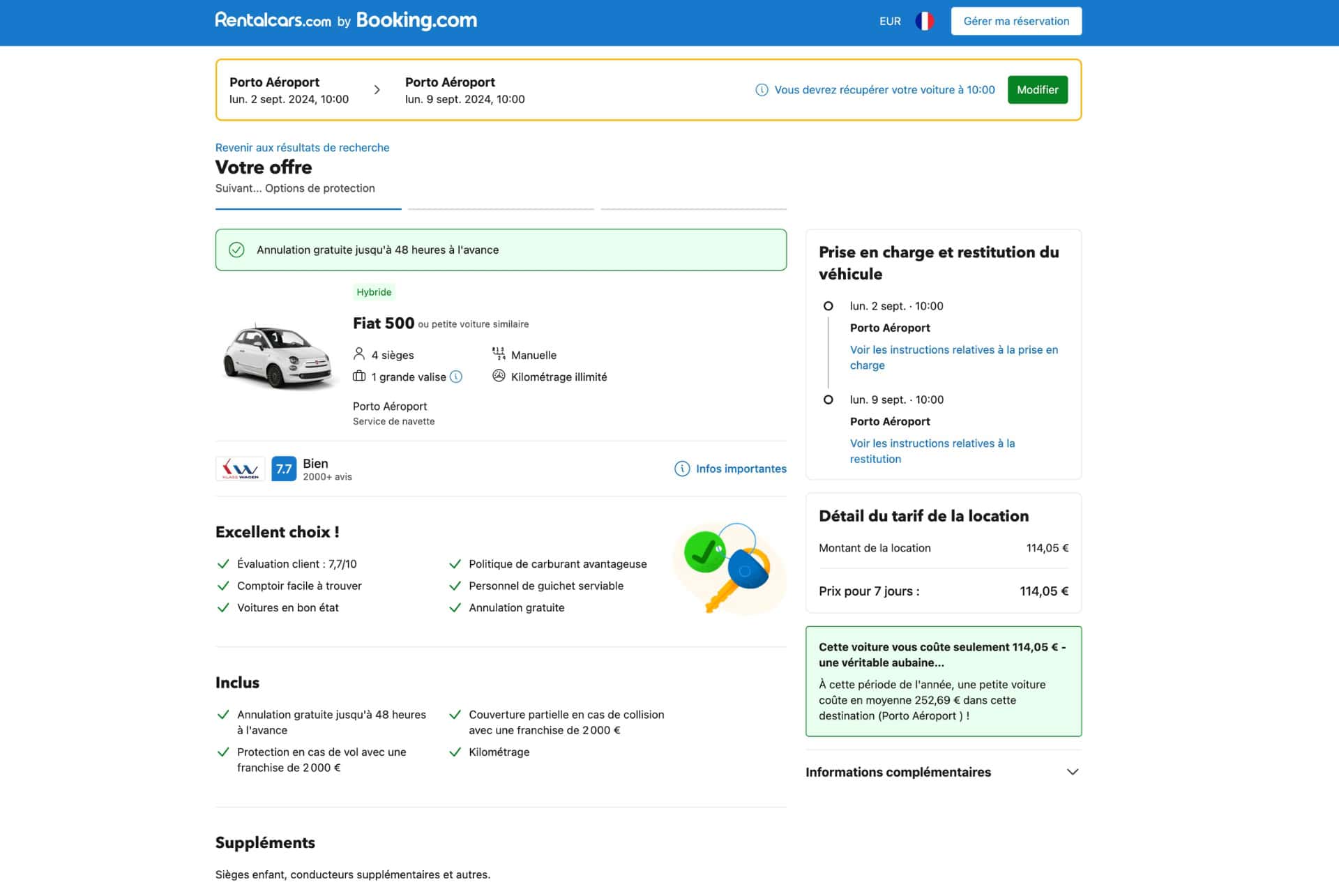The width and height of the screenshot is (1339, 896).
Task: Click checkmark beside Voitures en bon état
Action: [x=223, y=607]
